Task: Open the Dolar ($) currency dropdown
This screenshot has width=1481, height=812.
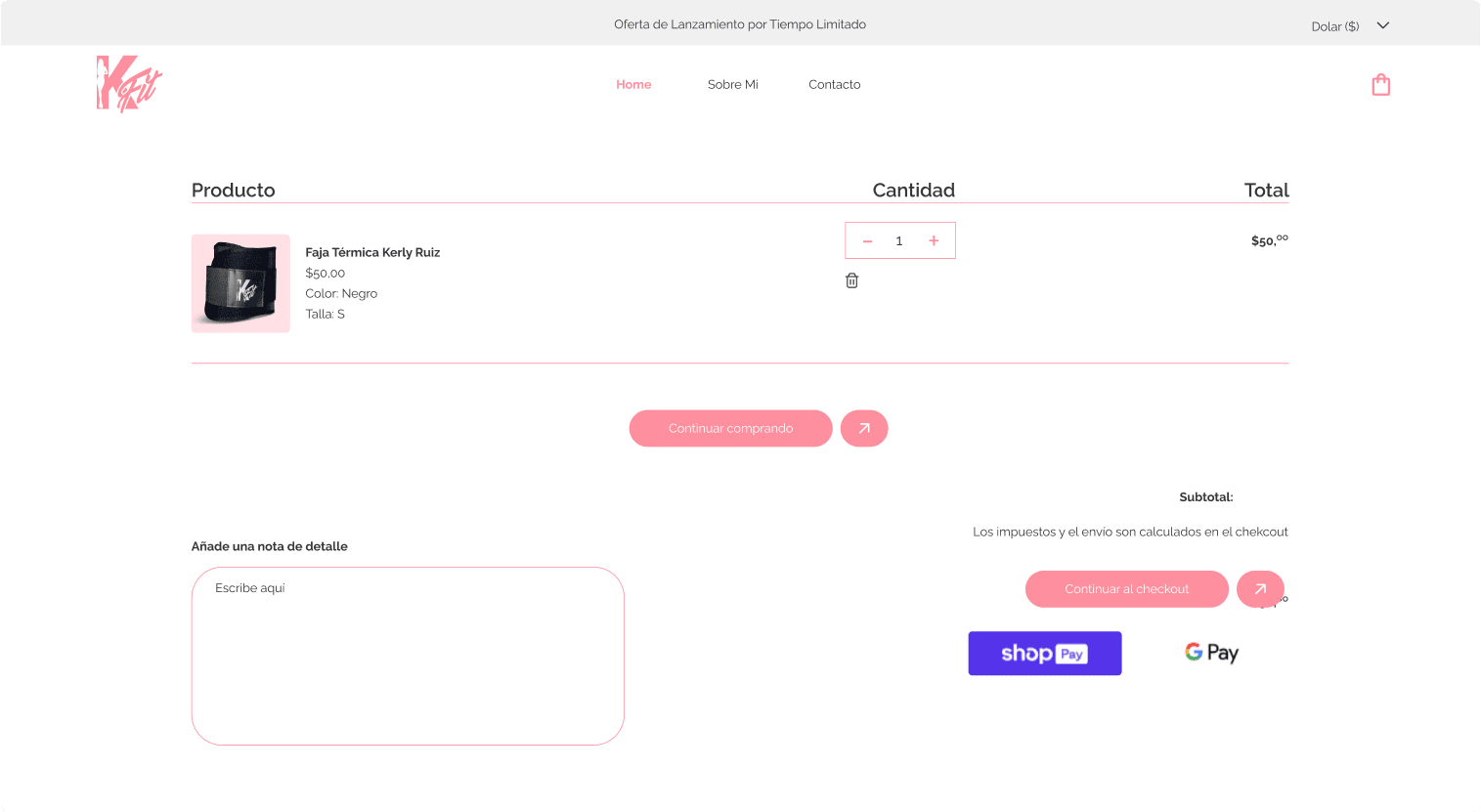Action: pos(1335,25)
